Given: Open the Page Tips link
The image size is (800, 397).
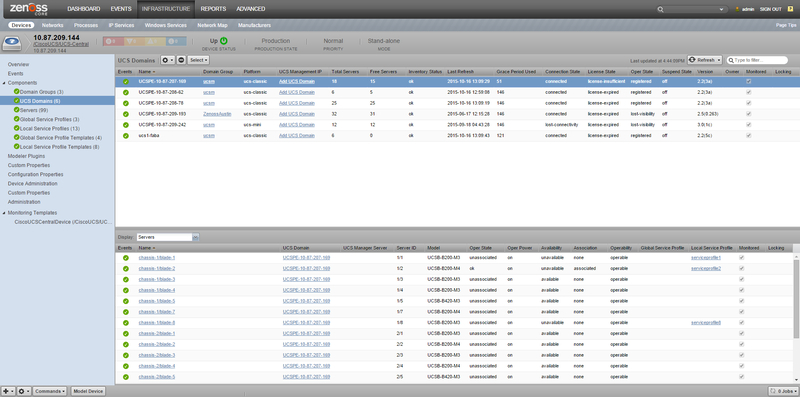Looking at the screenshot, I should [786, 25].
